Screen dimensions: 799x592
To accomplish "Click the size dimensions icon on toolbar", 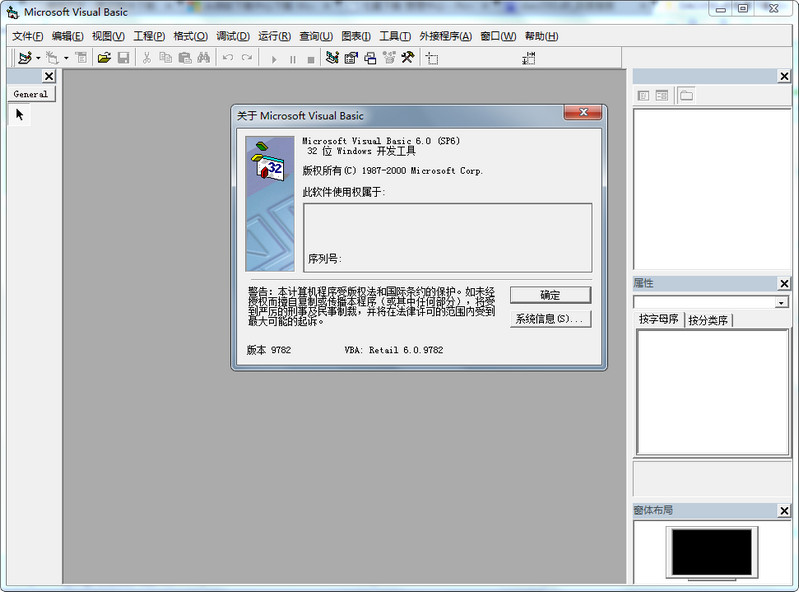I will click(528, 59).
